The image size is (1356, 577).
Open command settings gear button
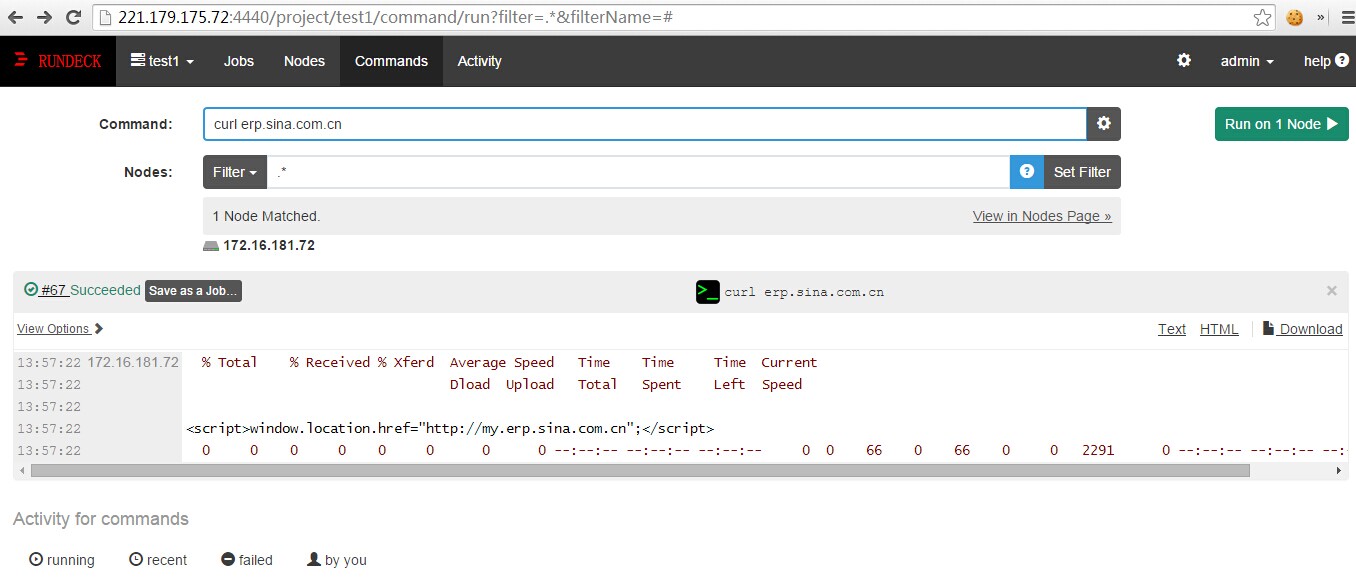point(1104,124)
